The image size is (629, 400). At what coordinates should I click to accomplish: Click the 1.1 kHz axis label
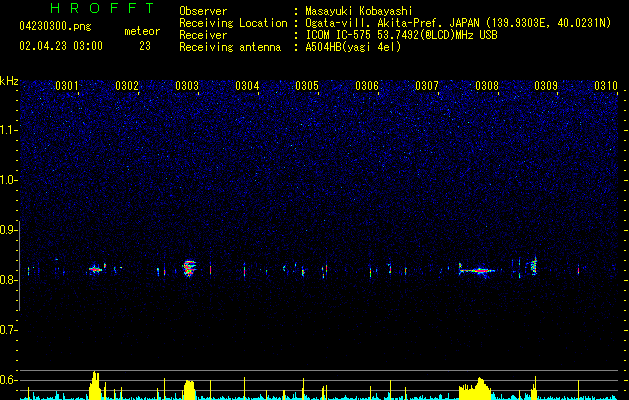[x=8, y=130]
